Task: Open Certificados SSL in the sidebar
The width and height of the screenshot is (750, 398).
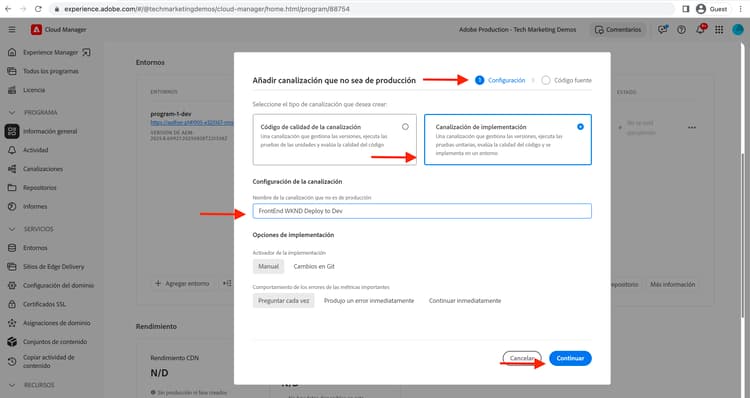Action: (44, 304)
